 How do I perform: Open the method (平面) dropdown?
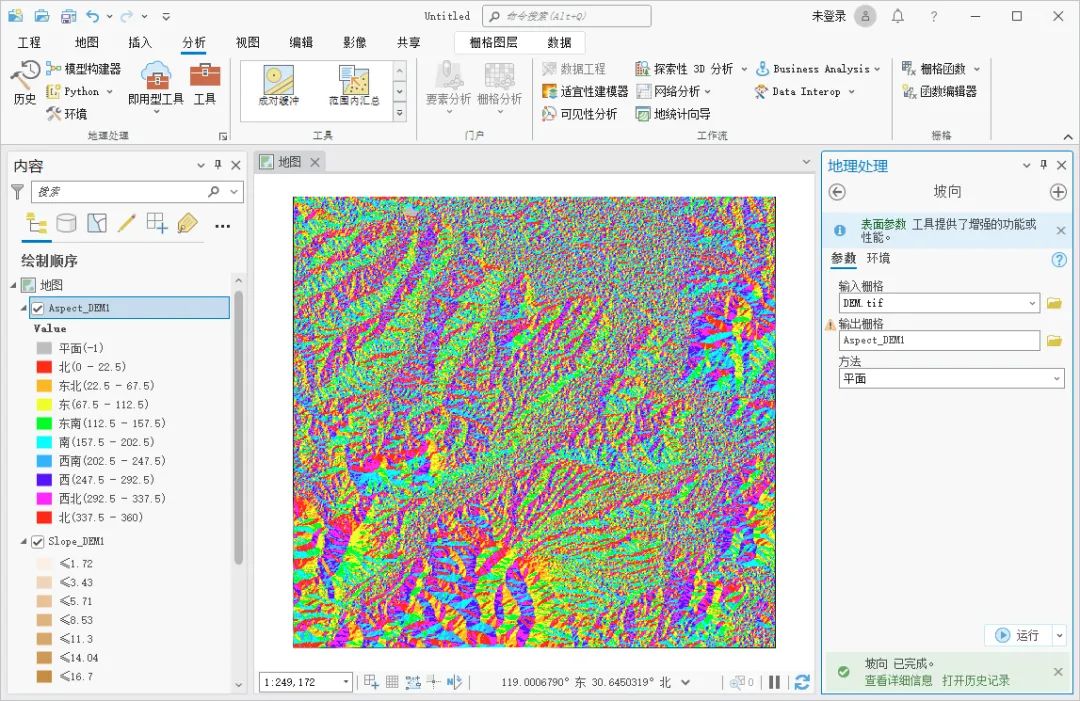(x=1057, y=378)
